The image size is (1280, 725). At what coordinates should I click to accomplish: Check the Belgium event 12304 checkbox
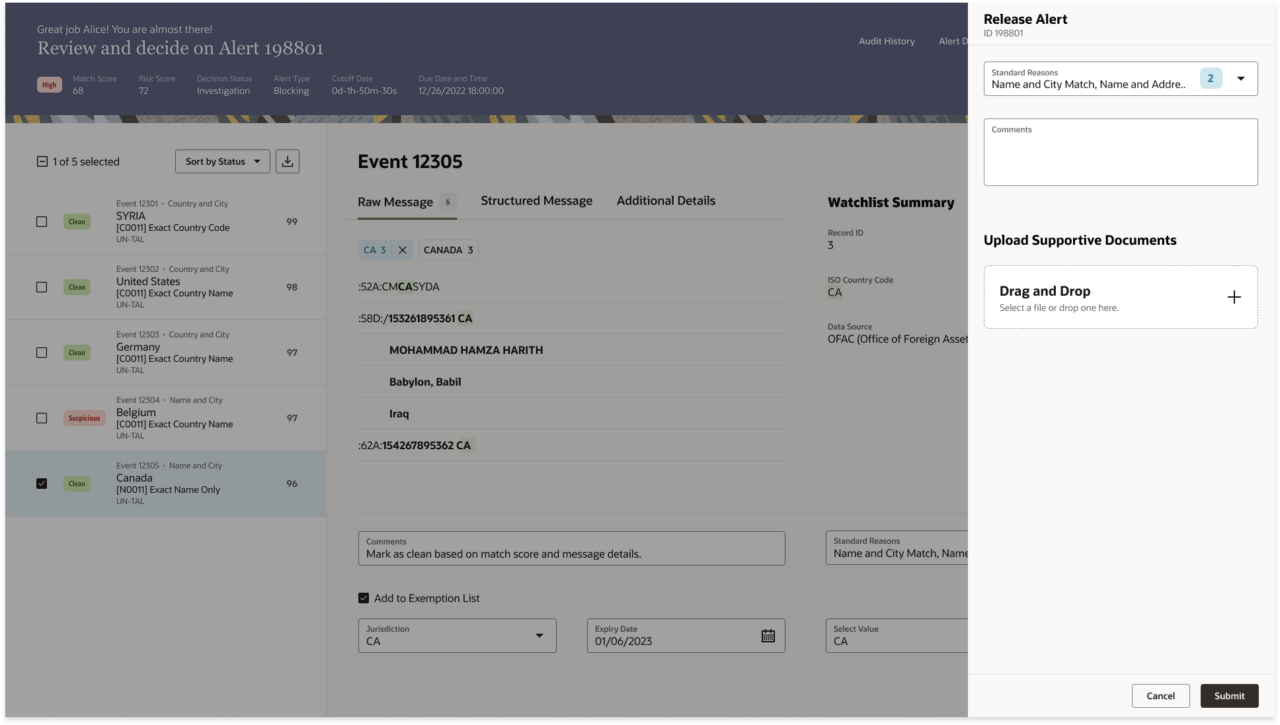click(x=42, y=418)
